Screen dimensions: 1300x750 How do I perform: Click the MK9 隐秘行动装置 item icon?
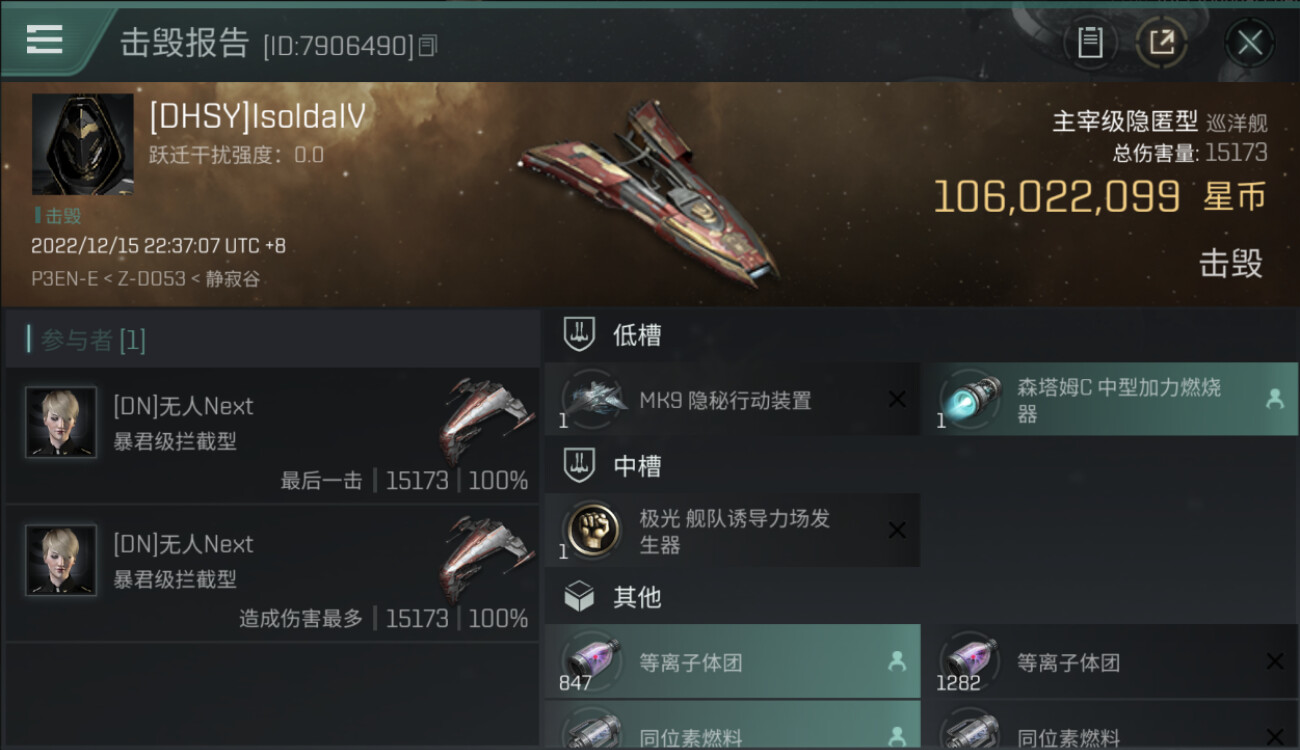(595, 399)
